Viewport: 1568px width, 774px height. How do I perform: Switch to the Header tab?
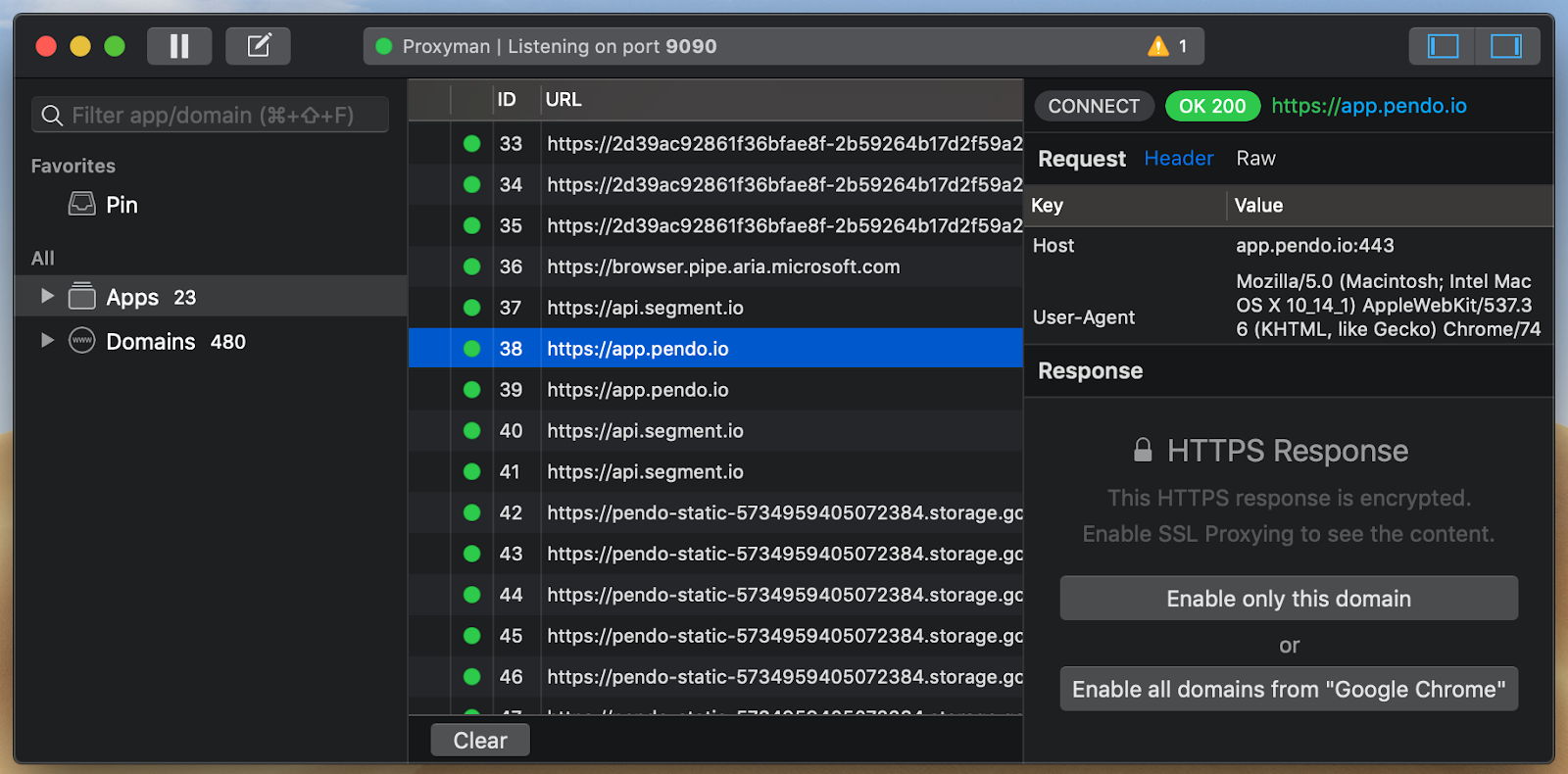click(1179, 158)
